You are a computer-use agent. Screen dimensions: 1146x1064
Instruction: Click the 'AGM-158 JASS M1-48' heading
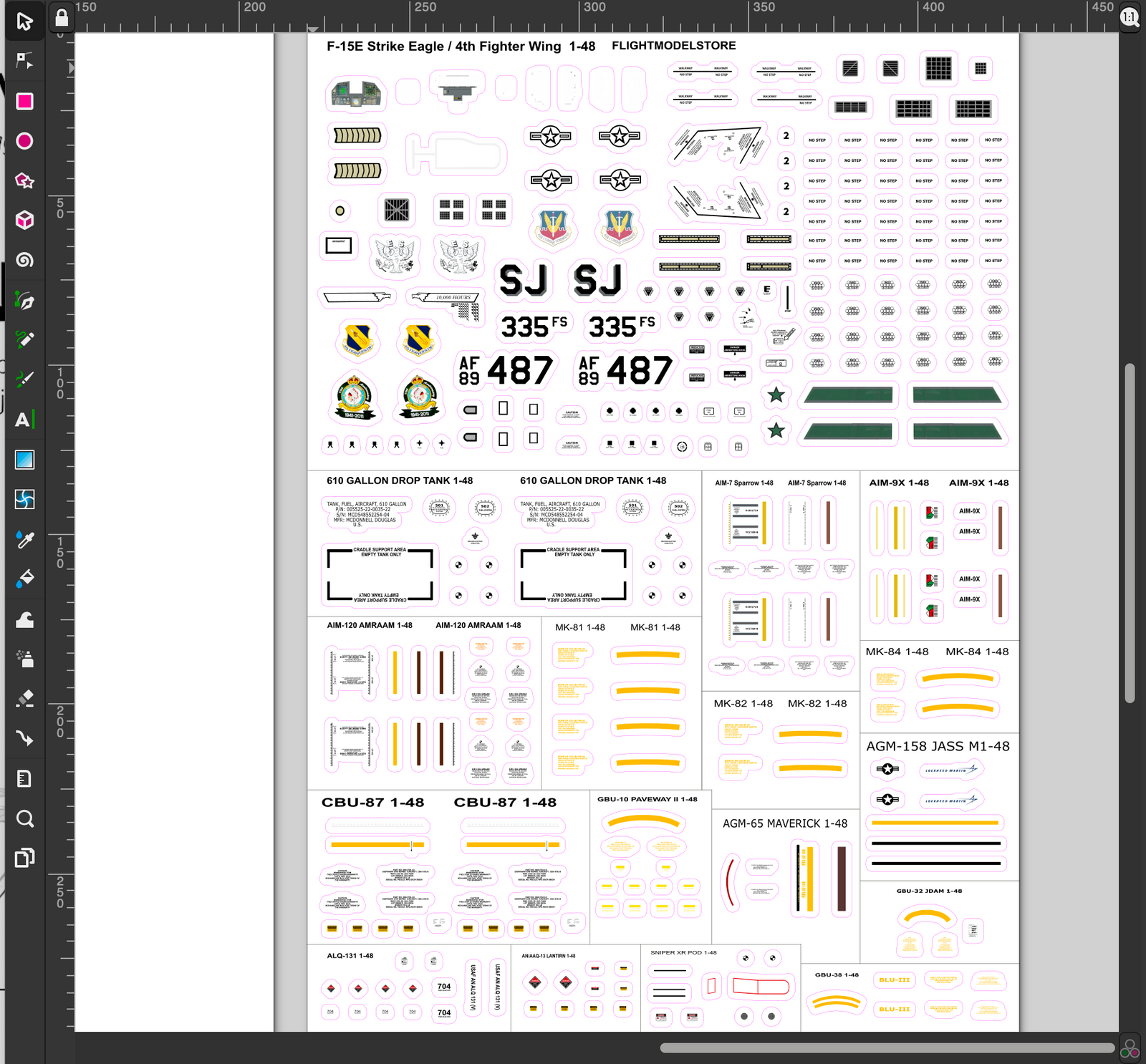click(x=938, y=747)
